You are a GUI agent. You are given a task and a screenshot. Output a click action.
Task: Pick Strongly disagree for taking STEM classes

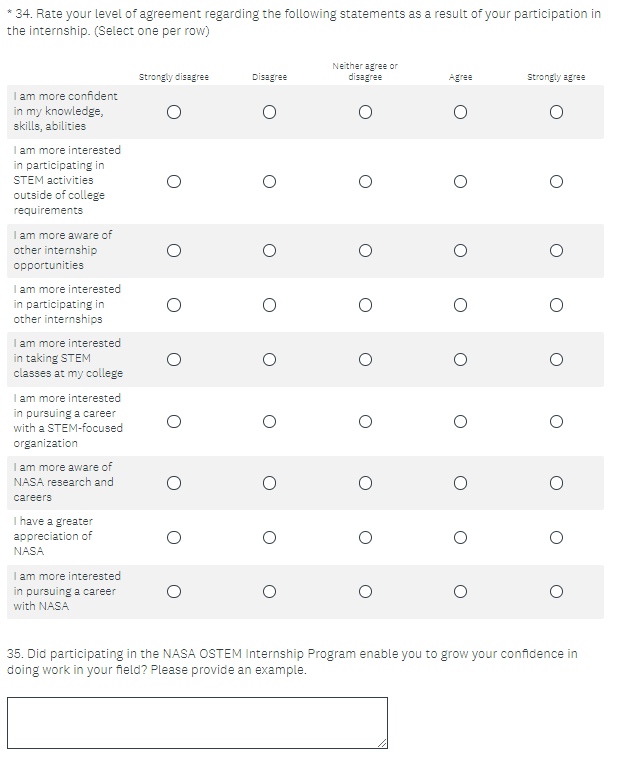[174, 359]
